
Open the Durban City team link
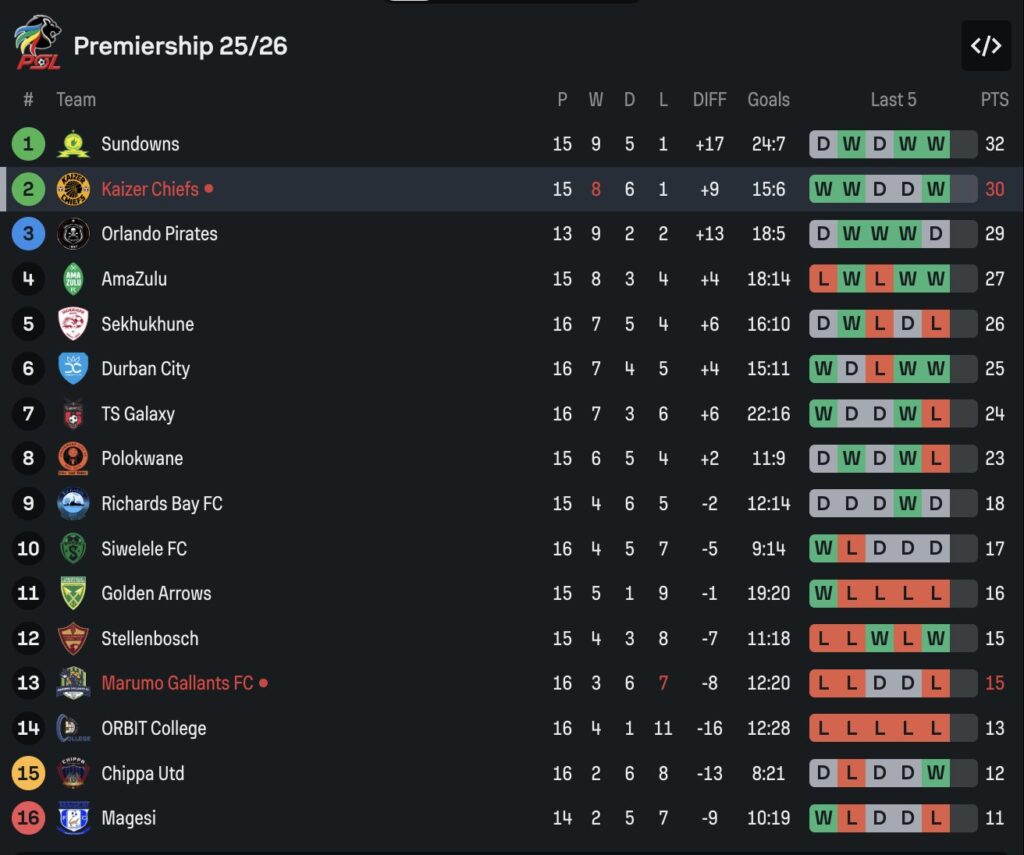[x=145, y=369]
